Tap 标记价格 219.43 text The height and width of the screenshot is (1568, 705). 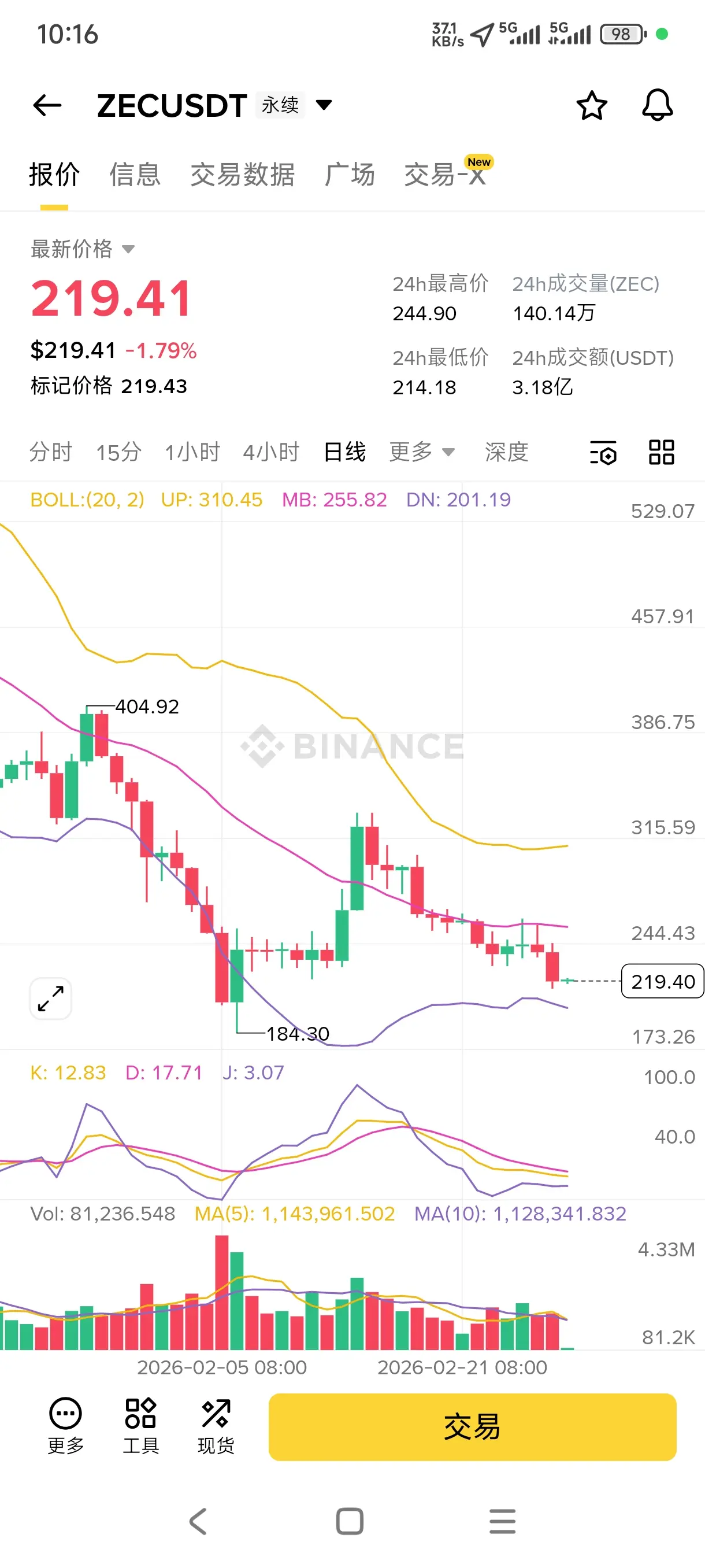tap(109, 386)
